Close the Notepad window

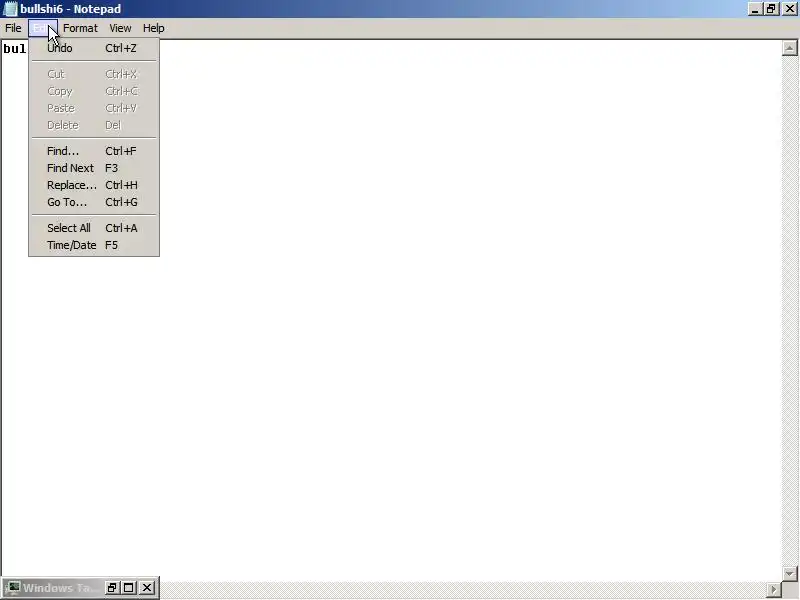pos(789,9)
